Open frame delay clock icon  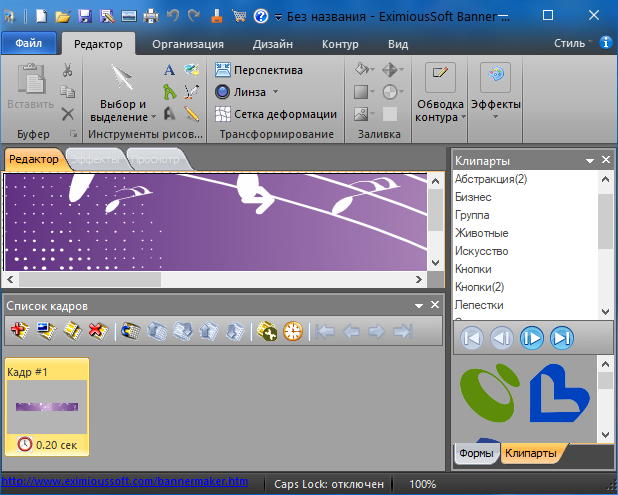click(293, 331)
